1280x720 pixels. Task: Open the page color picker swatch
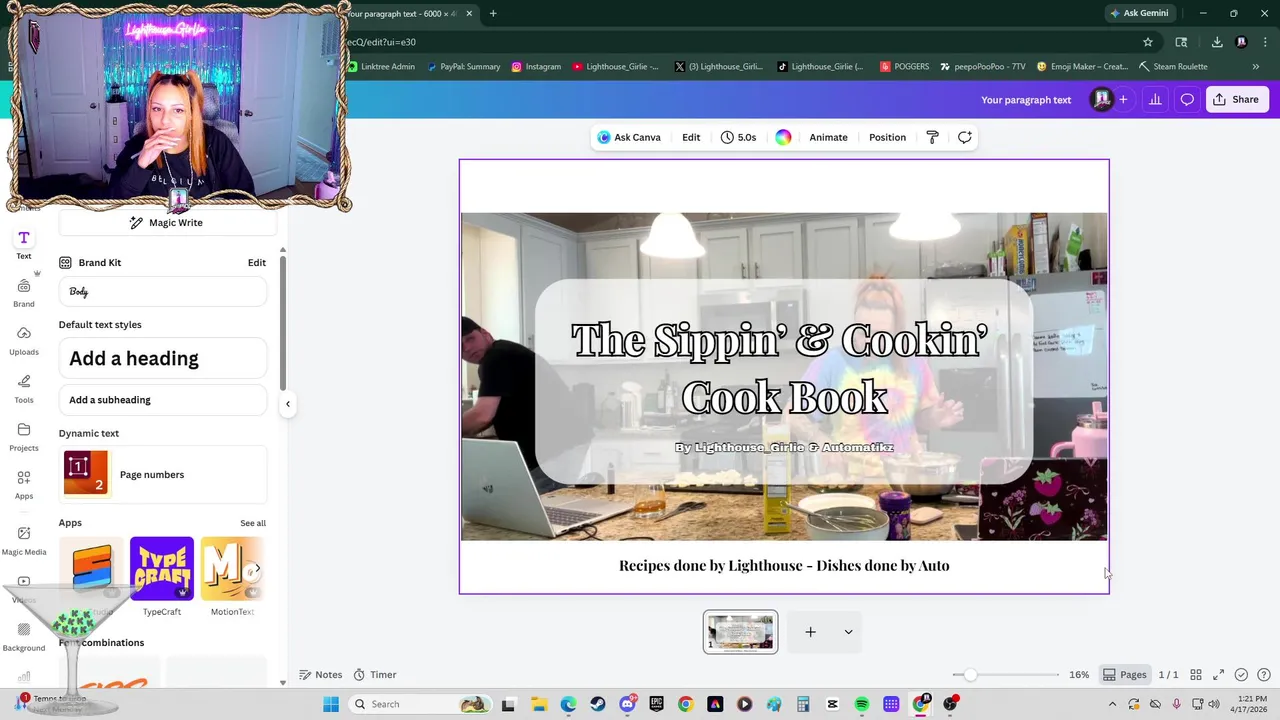tap(783, 138)
